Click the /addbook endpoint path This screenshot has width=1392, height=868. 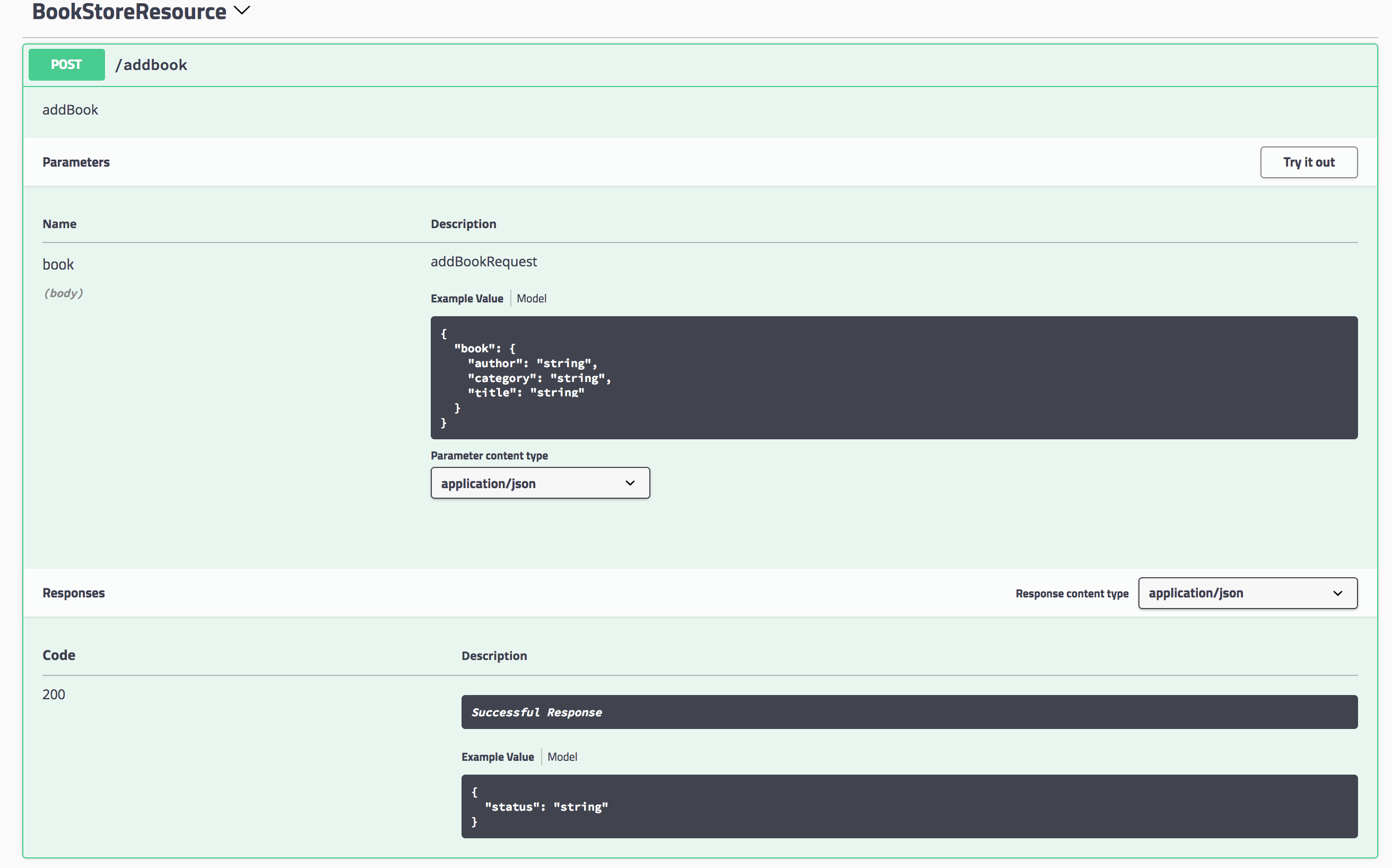point(152,65)
